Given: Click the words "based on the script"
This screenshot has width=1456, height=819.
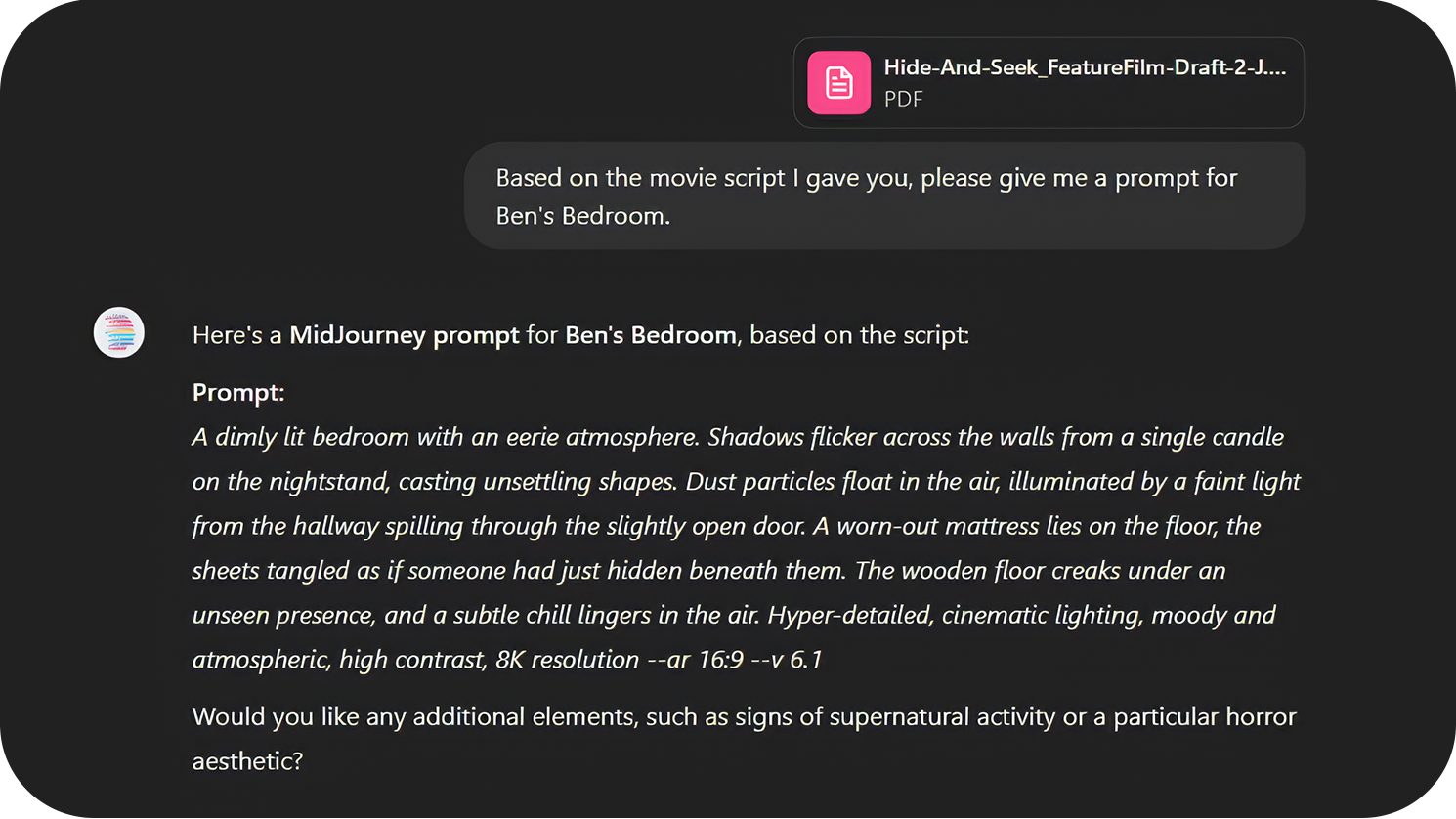Looking at the screenshot, I should pyautogui.click(x=859, y=335).
